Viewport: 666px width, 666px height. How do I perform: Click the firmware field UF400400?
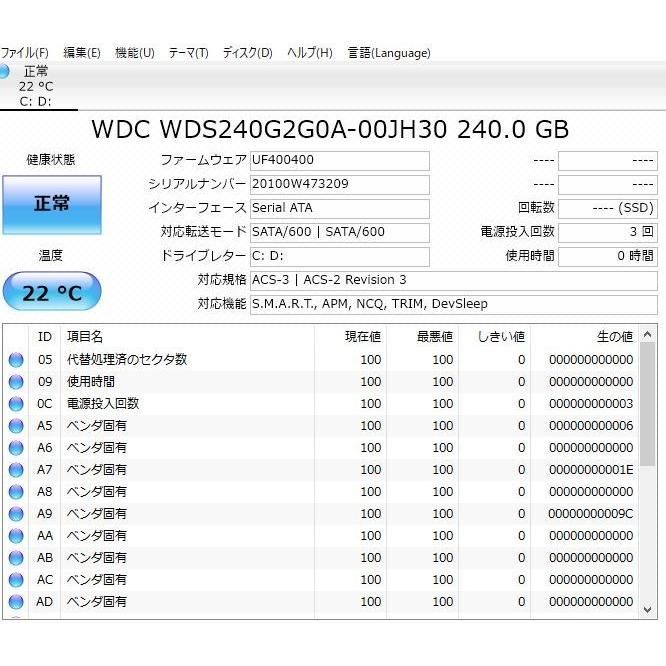point(340,161)
